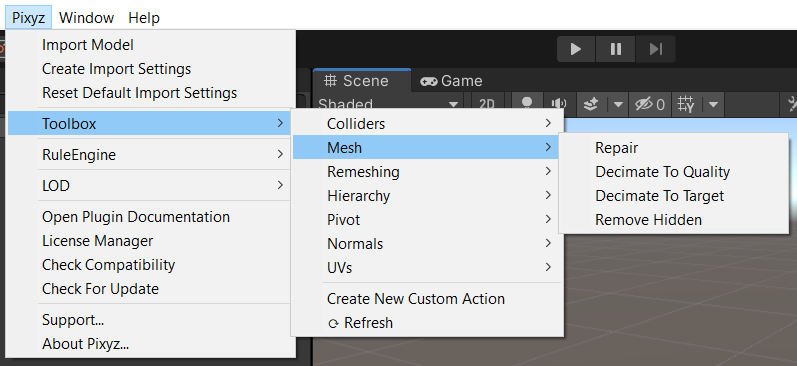
Task: Toggle scene audio speaker icon
Action: tap(559, 104)
